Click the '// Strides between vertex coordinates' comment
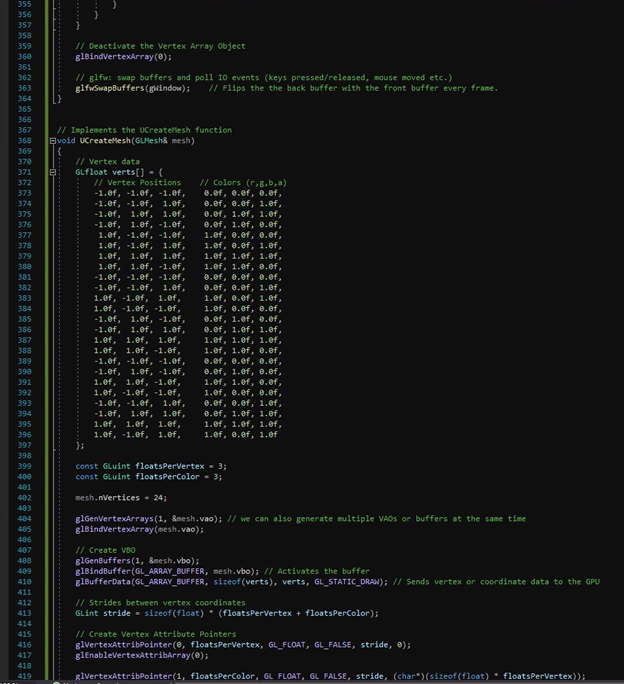 (160, 602)
